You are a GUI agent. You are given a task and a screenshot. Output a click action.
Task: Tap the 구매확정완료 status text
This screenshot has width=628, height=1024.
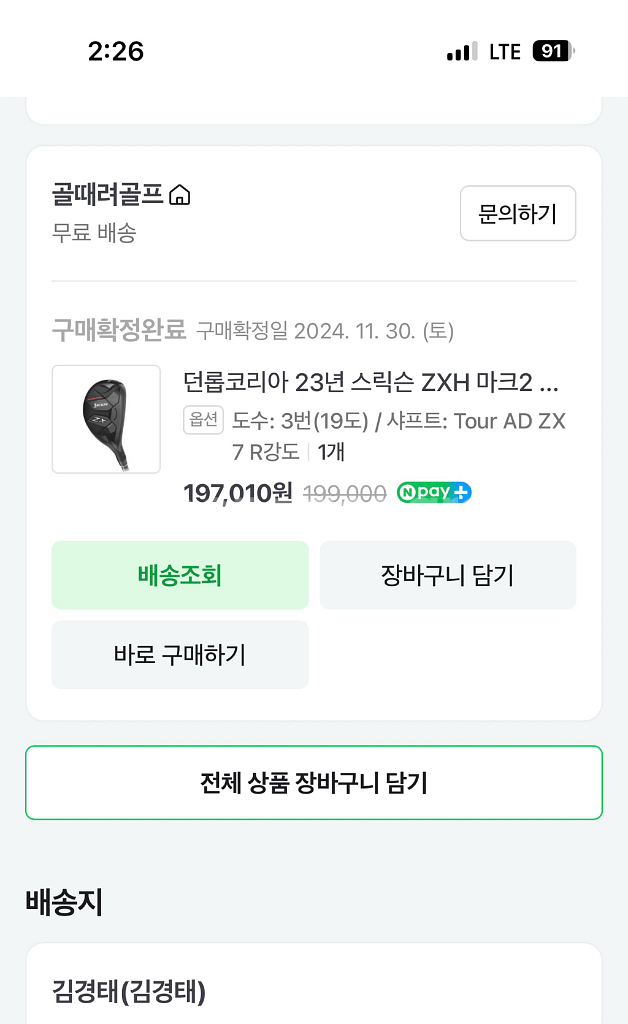(119, 330)
